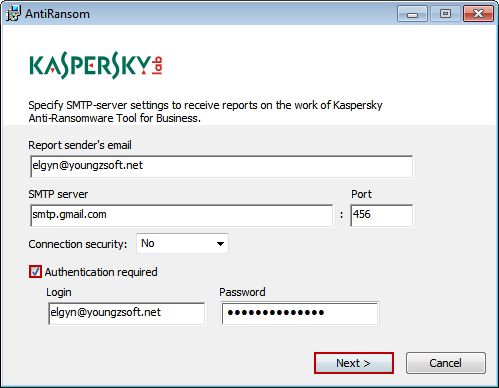The height and width of the screenshot is (388, 499).
Task: Cancel the SMTP setup wizard
Action: [x=446, y=363]
